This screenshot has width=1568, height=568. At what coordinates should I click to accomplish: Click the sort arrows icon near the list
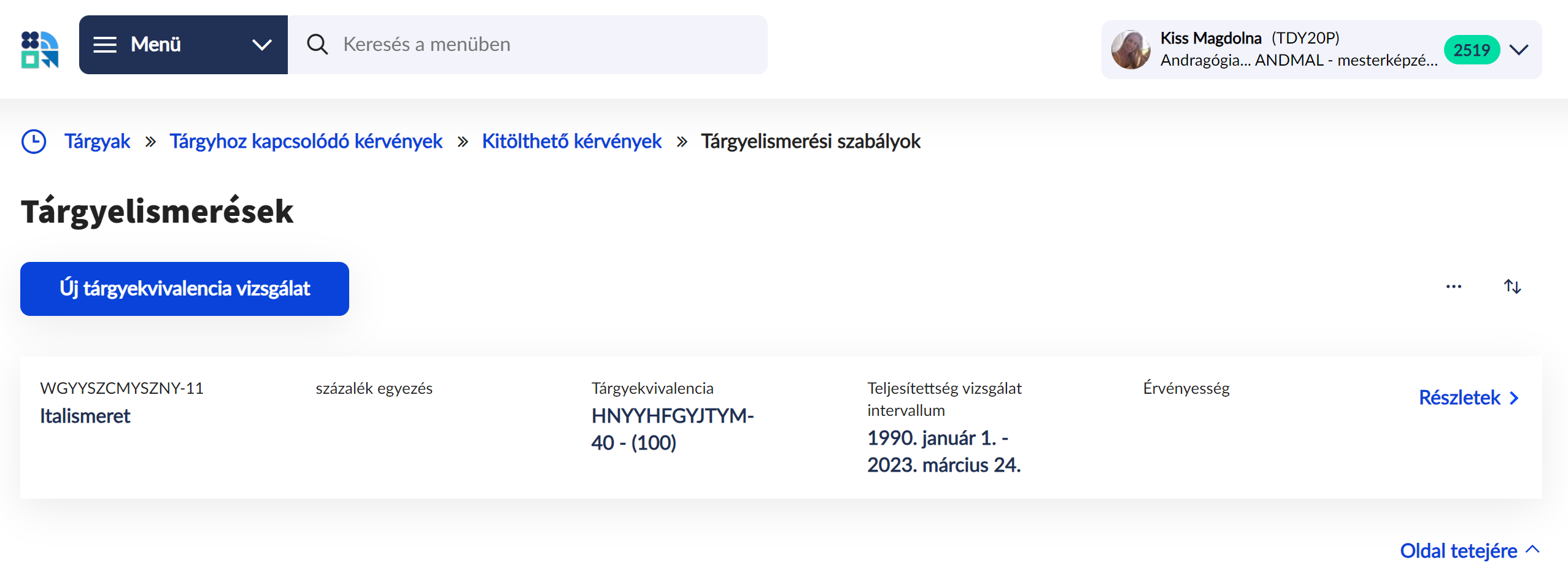point(1512,286)
